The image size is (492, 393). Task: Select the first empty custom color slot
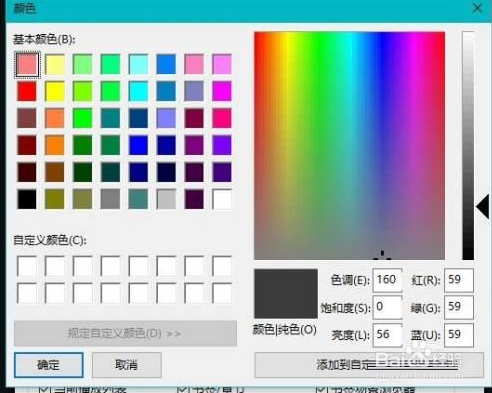pyautogui.click(x=27, y=266)
